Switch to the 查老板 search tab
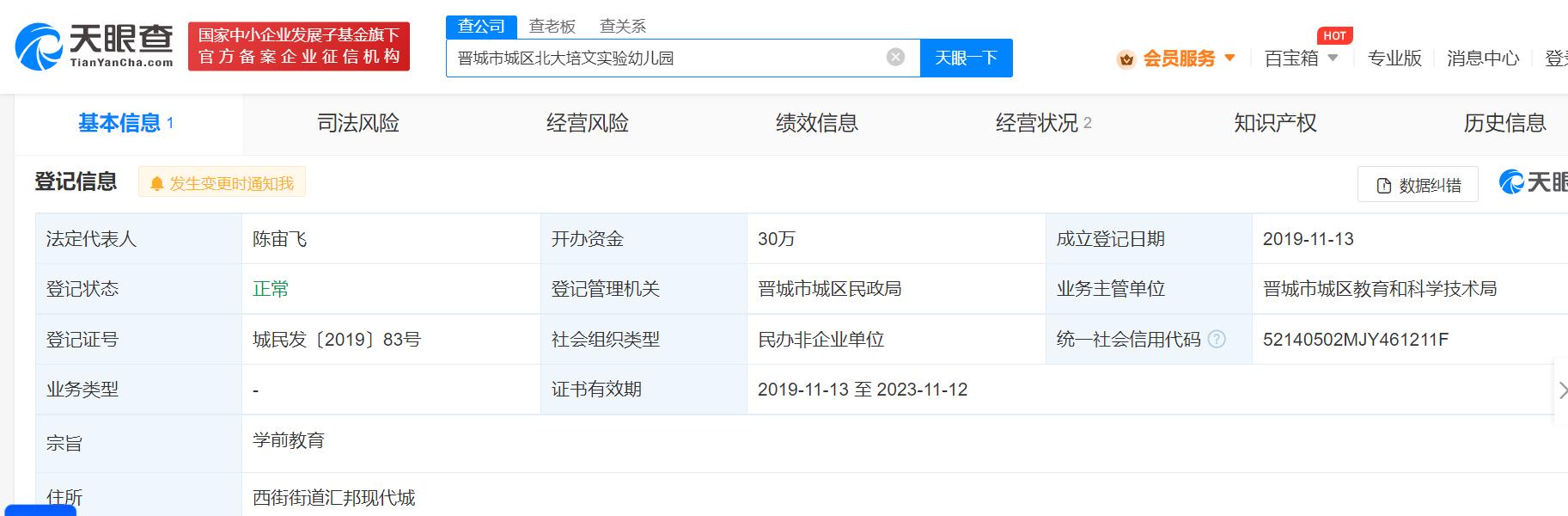The image size is (1568, 516). [x=552, y=27]
